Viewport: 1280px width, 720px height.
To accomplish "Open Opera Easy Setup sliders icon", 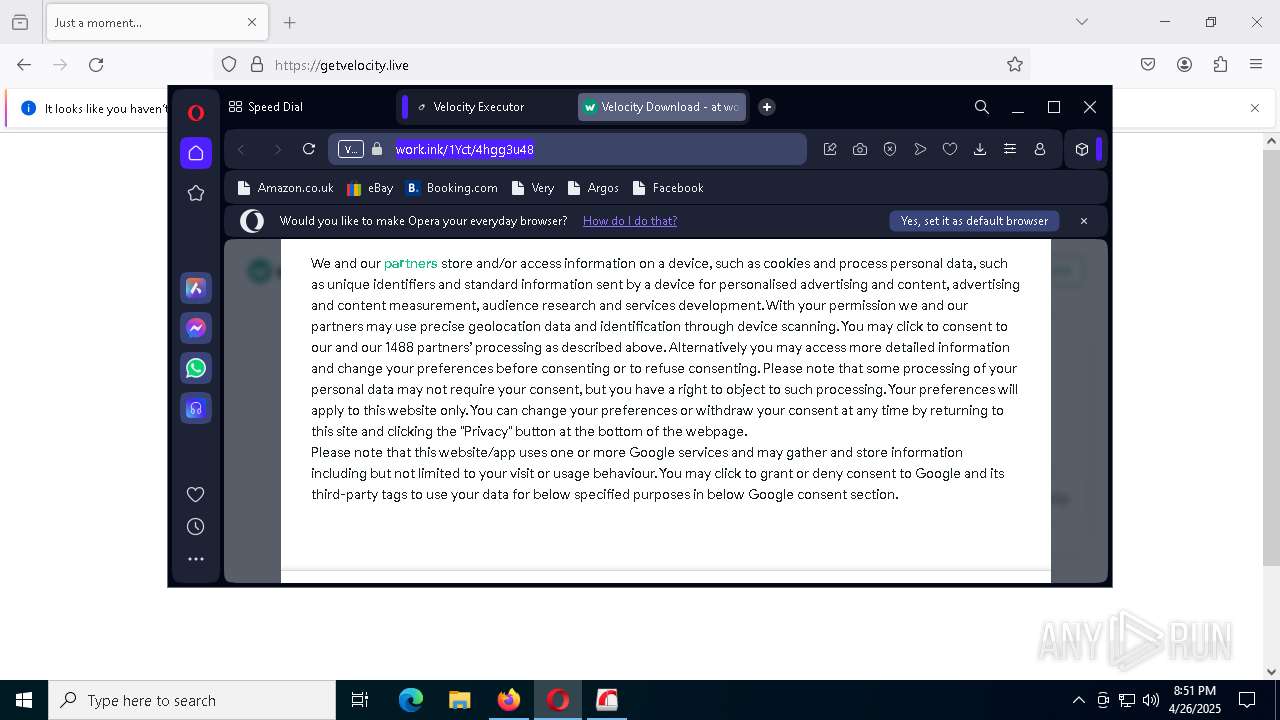I will click(1010, 149).
